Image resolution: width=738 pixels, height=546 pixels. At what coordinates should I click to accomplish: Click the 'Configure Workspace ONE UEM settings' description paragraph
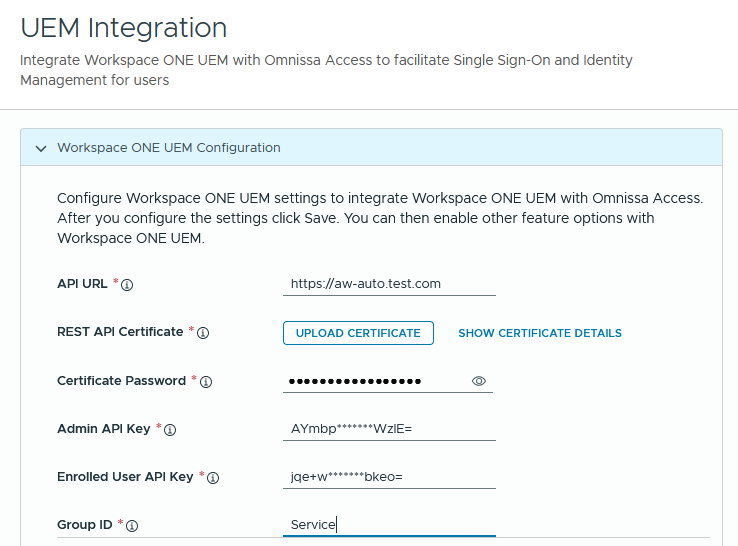click(380, 218)
